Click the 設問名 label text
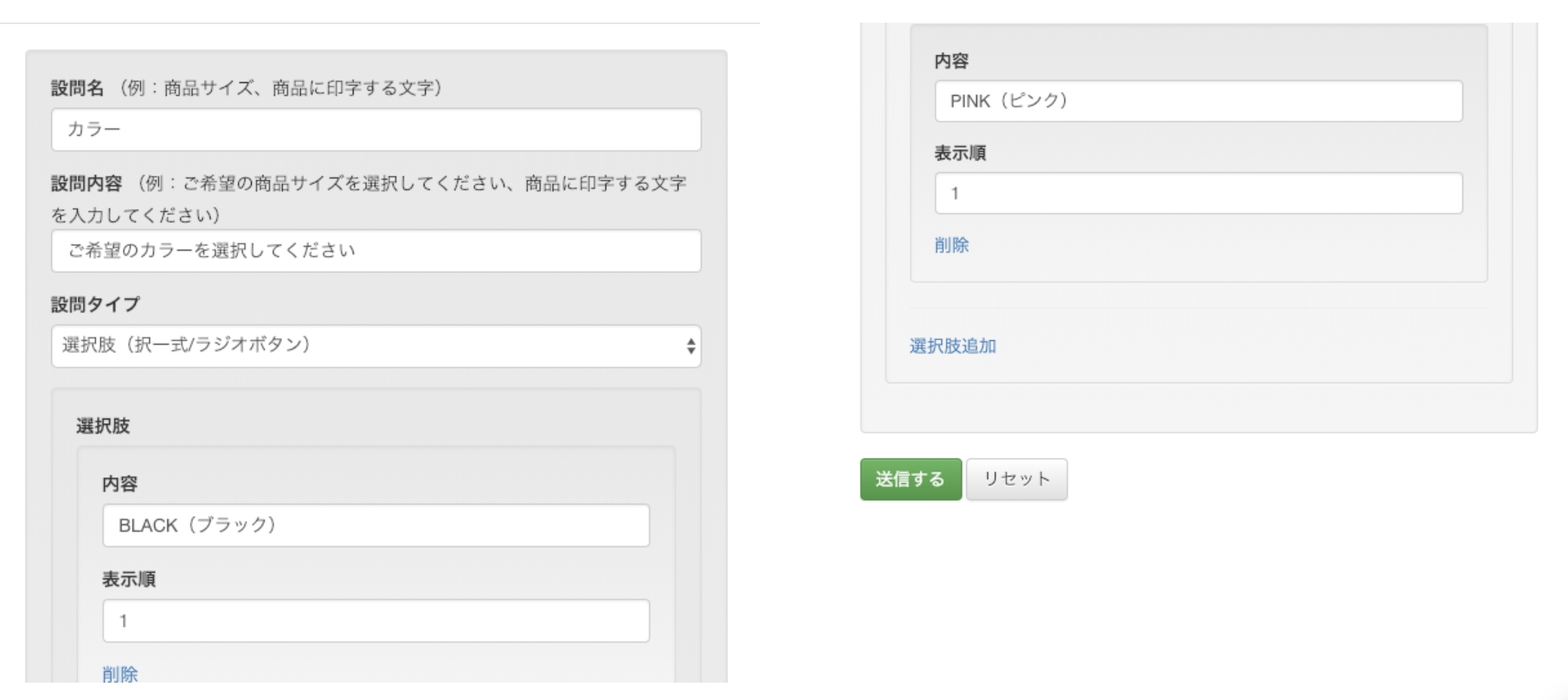Viewport: 1568px width, 700px height. click(x=78, y=88)
